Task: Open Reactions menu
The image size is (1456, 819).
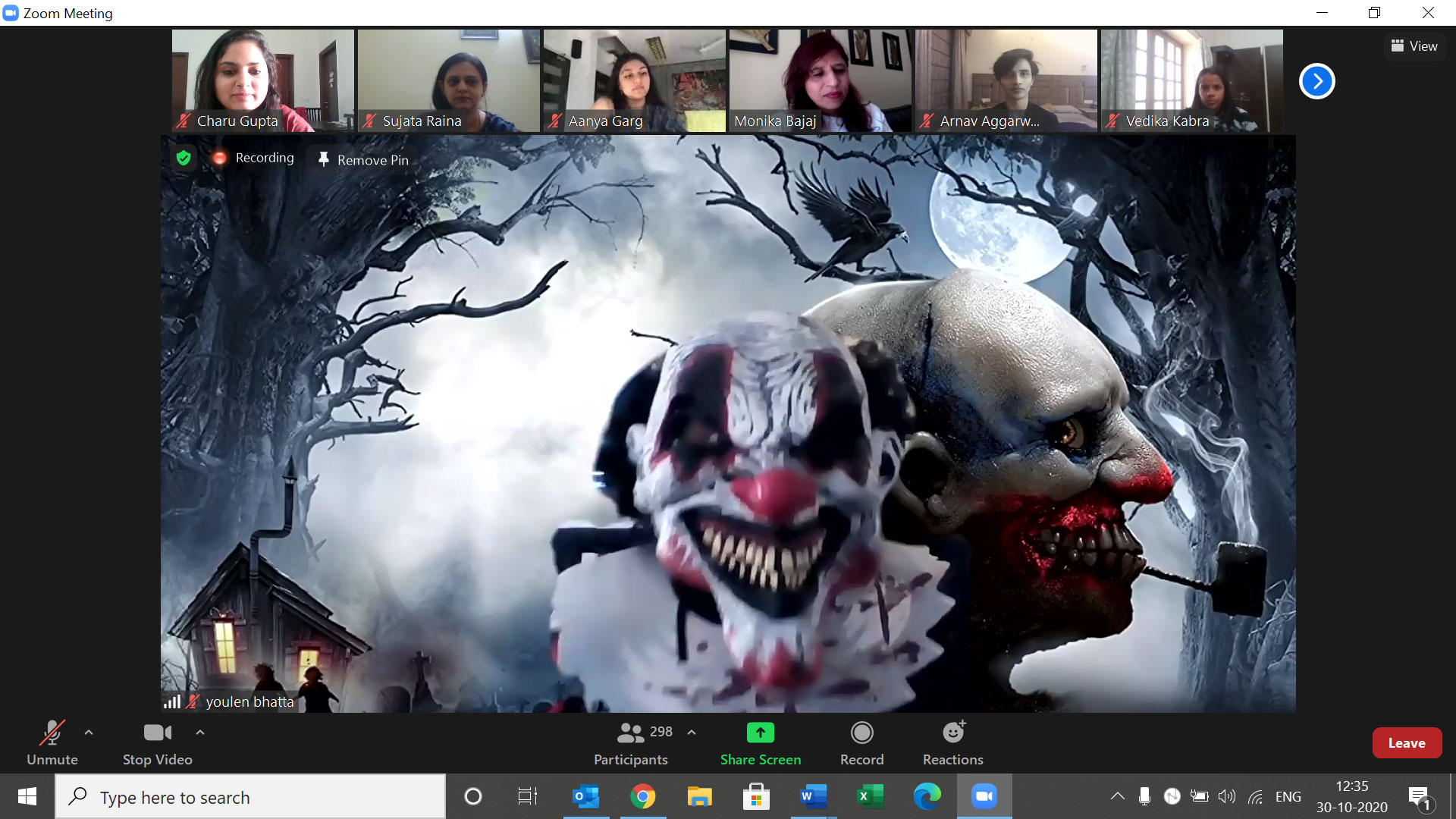Action: pyautogui.click(x=953, y=742)
